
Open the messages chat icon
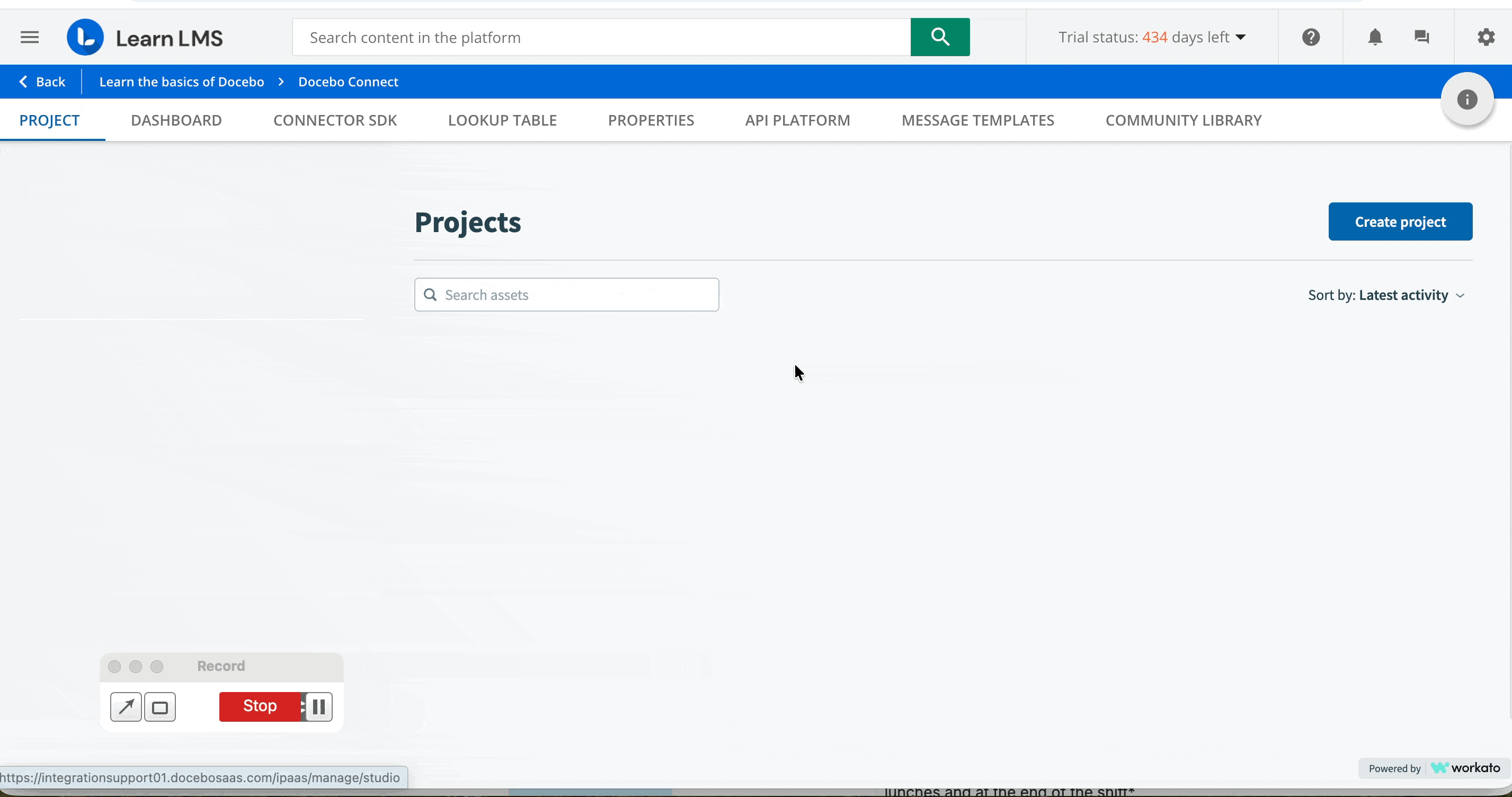pos(1421,37)
